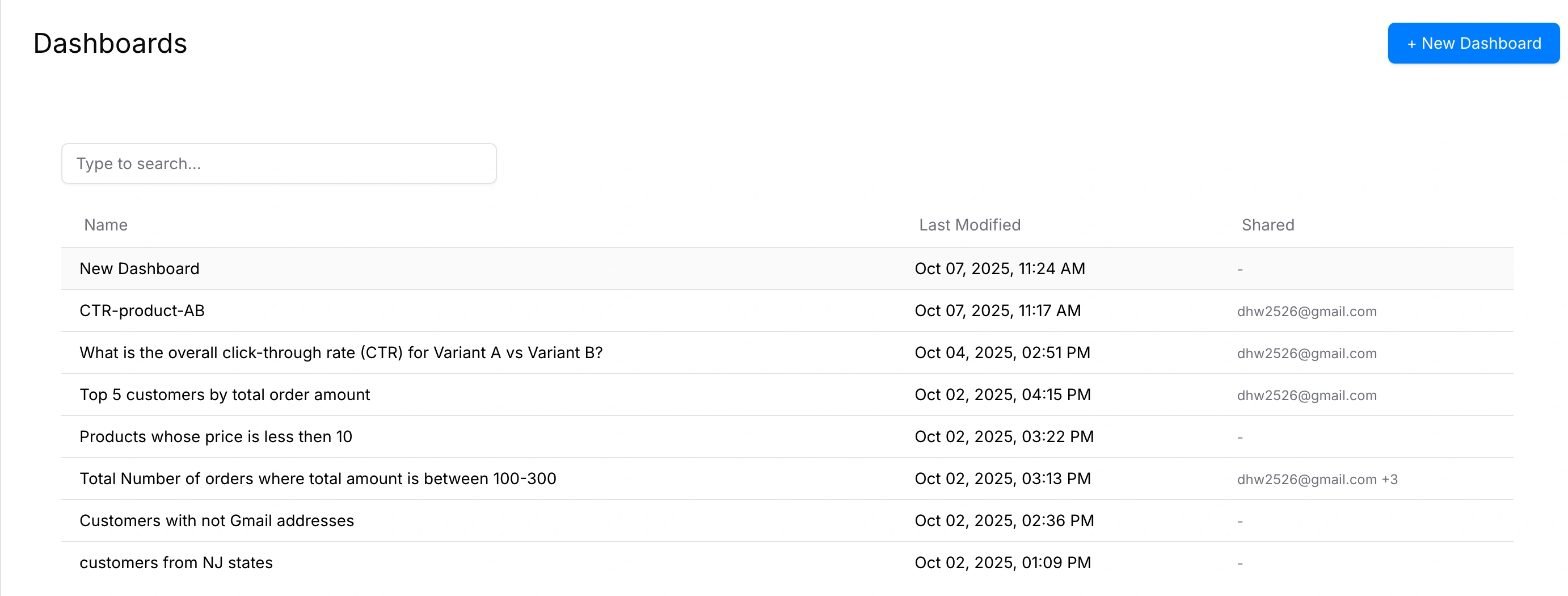Open customers from NJ states dashboard

176,563
